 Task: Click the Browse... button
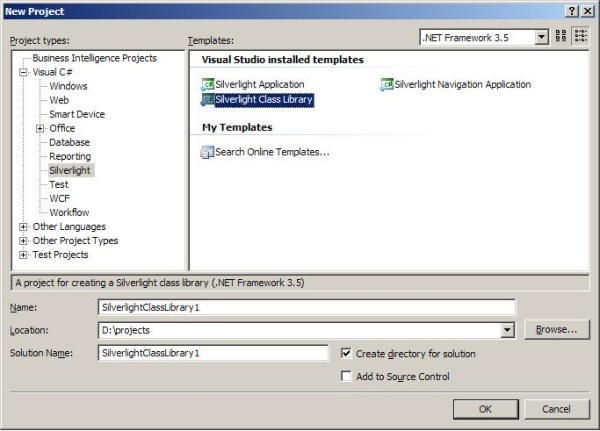tap(556, 330)
